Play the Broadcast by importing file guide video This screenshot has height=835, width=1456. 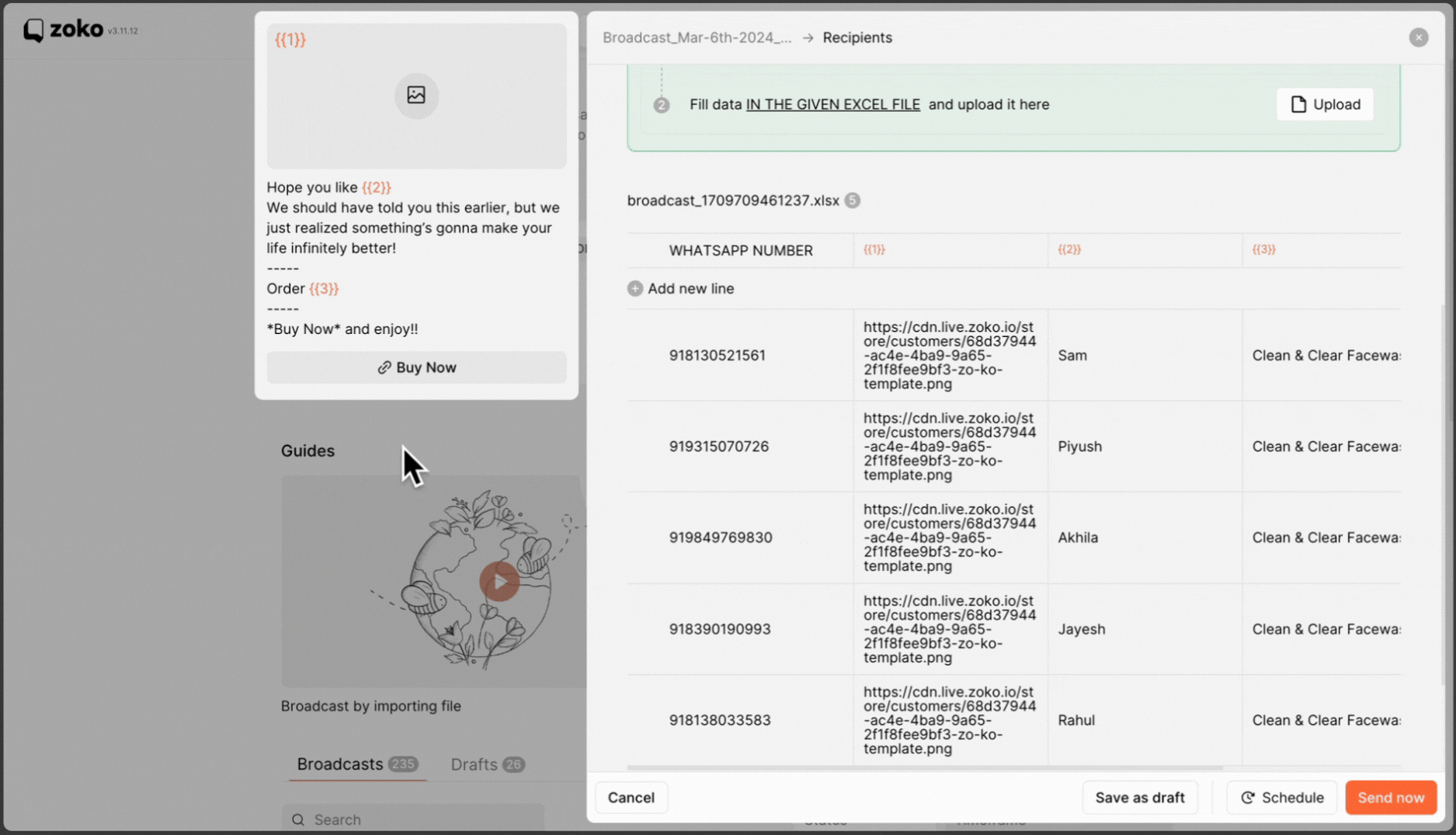click(x=499, y=582)
